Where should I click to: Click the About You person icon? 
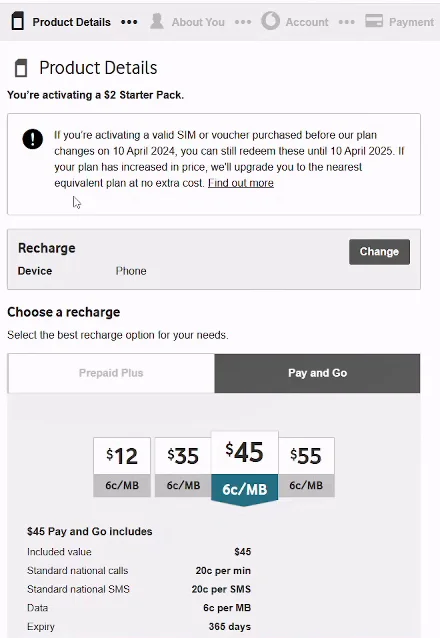coord(157,21)
